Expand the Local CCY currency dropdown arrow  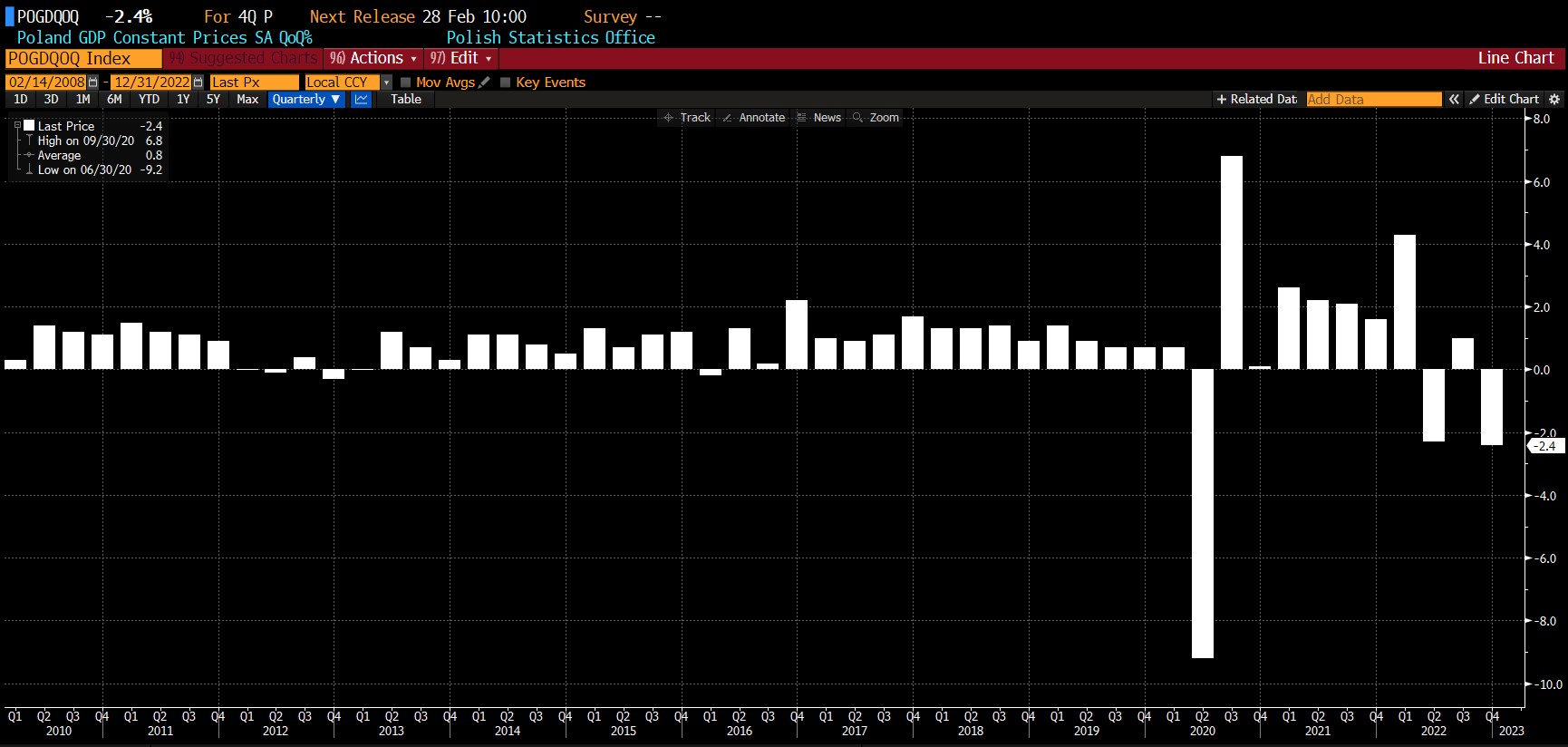[386, 82]
